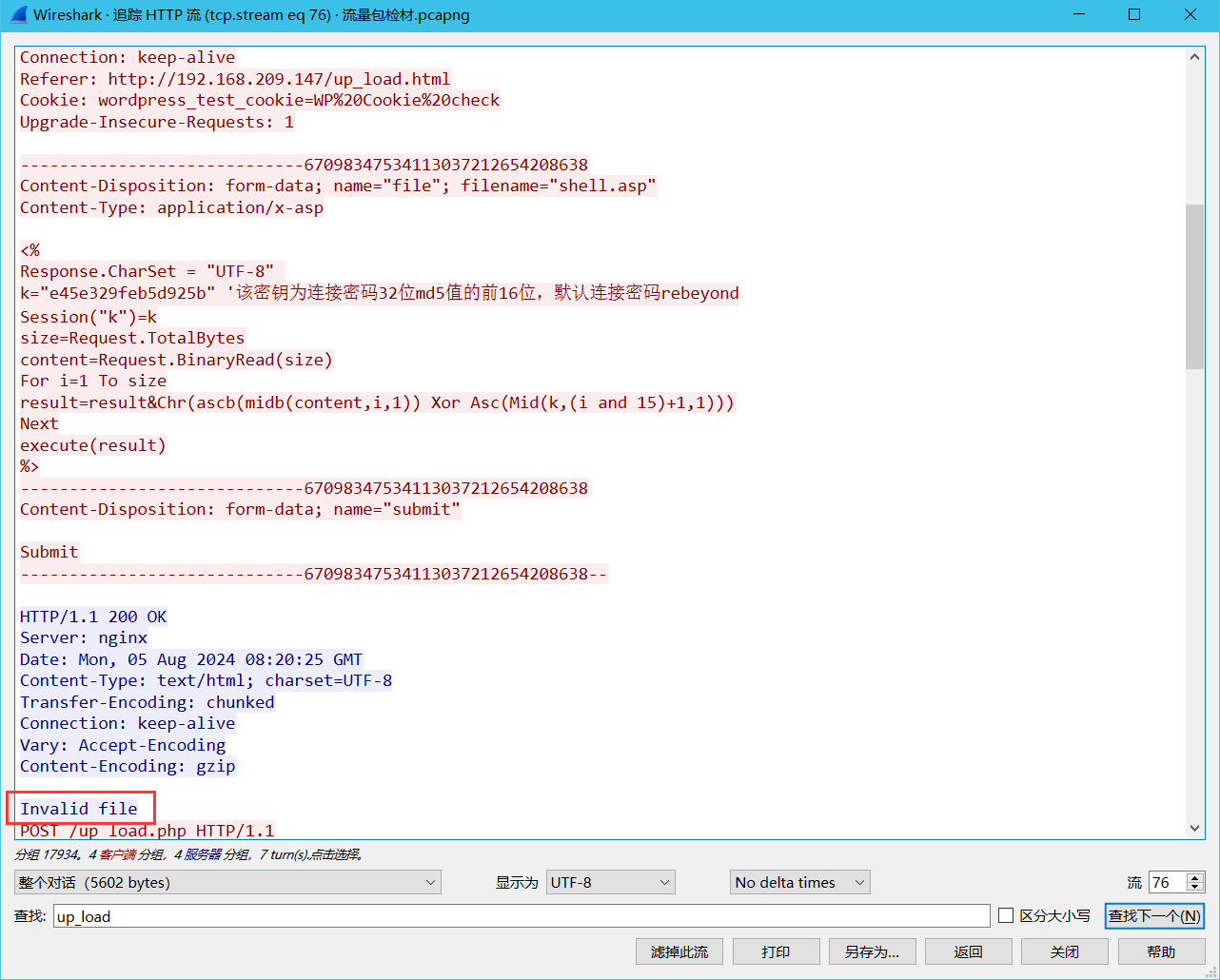Click the 'Vary: Accept-Encoding' line
1220x980 pixels.
point(123,745)
